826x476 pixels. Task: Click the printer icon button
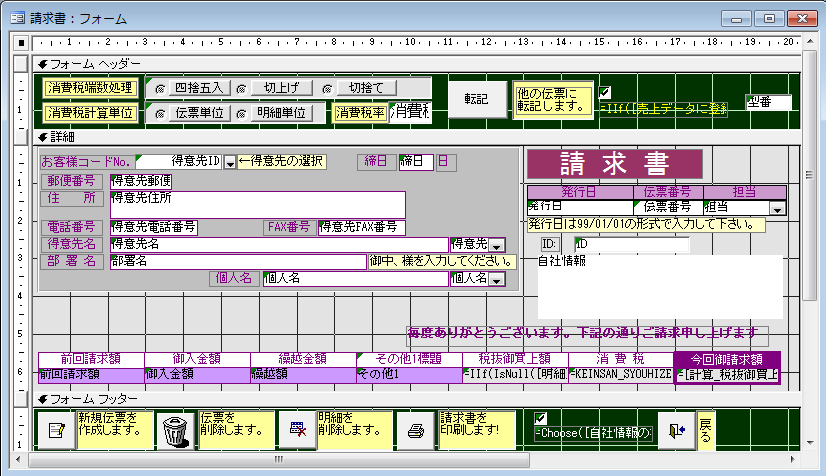(416, 431)
